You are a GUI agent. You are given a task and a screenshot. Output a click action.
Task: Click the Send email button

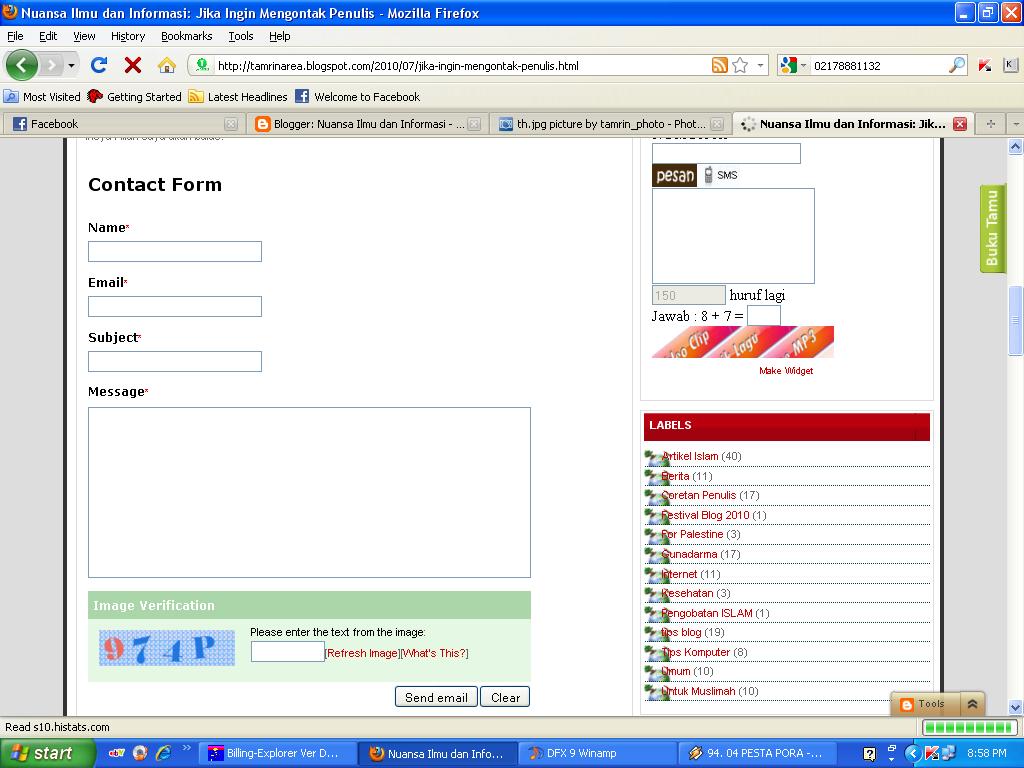click(436, 697)
